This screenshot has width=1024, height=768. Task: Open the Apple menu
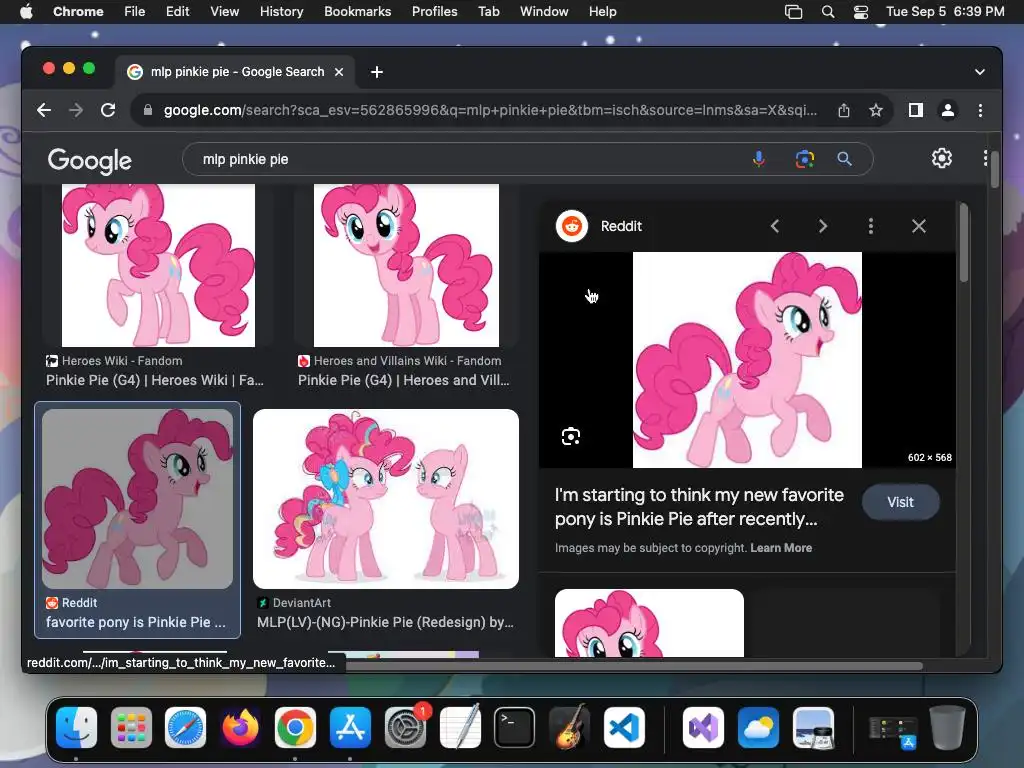[x=25, y=11]
